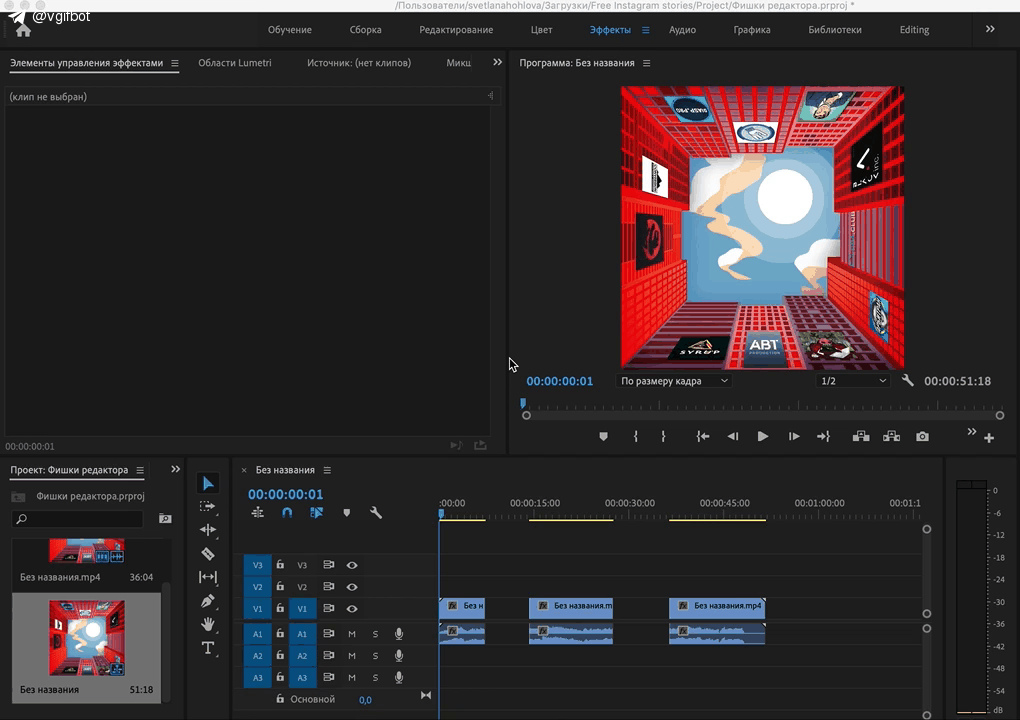
Task: Go to In point
Action: (703, 436)
